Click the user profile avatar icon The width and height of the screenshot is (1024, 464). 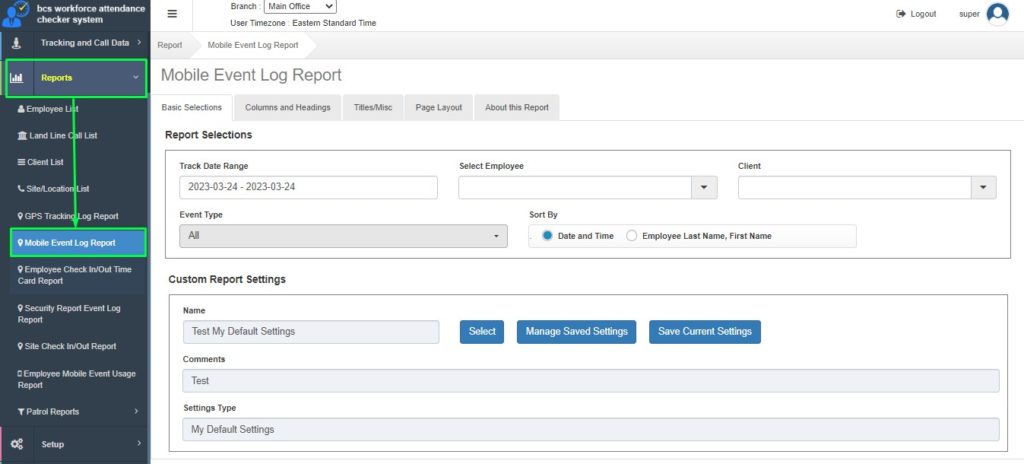coord(997,14)
